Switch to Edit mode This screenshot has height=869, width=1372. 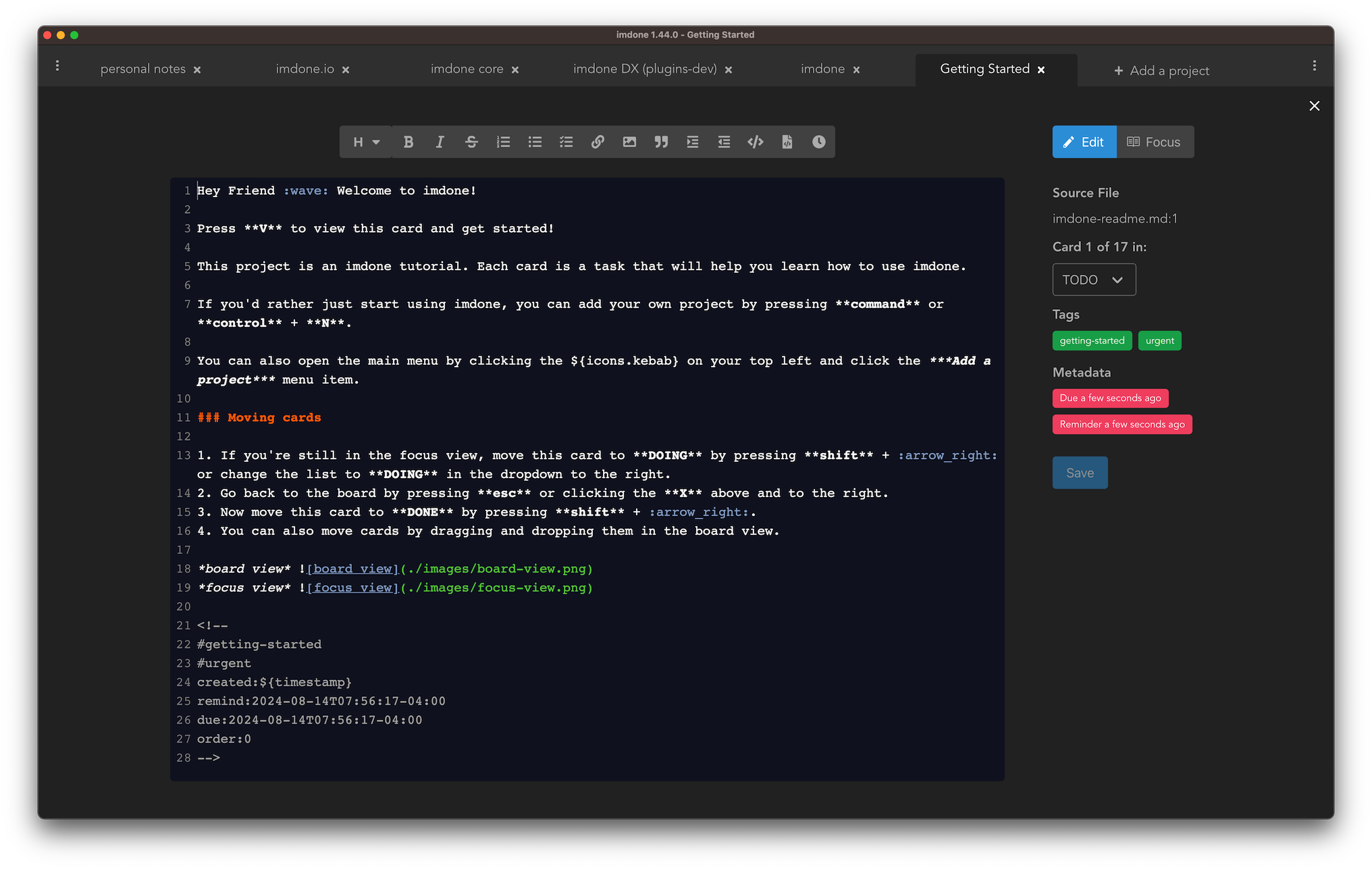[1084, 142]
